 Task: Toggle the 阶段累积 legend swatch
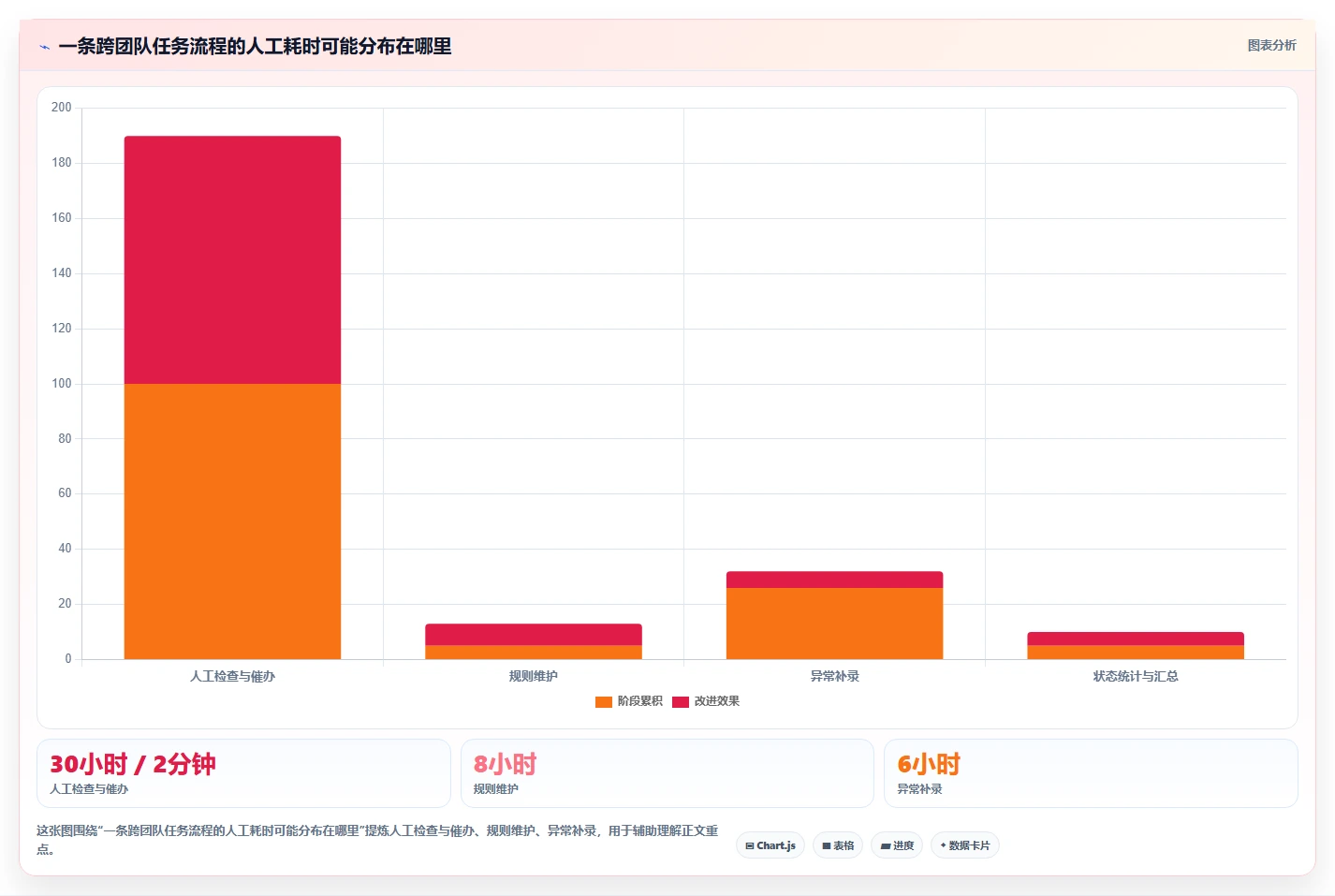pyautogui.click(x=603, y=701)
